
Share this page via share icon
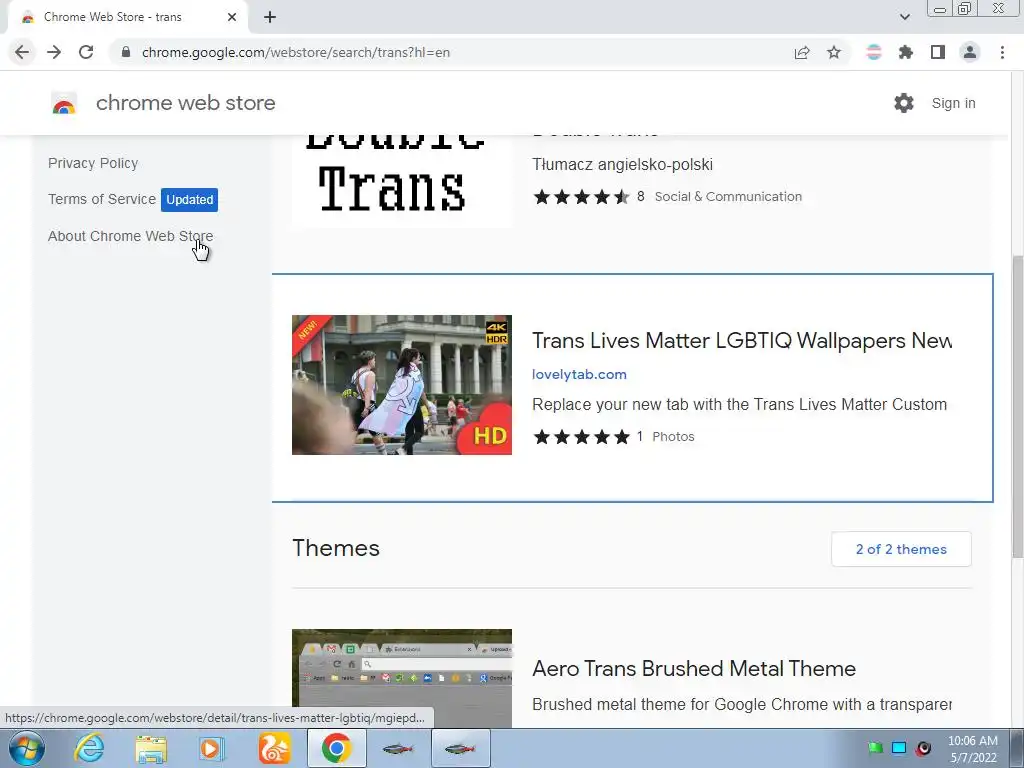coord(802,52)
